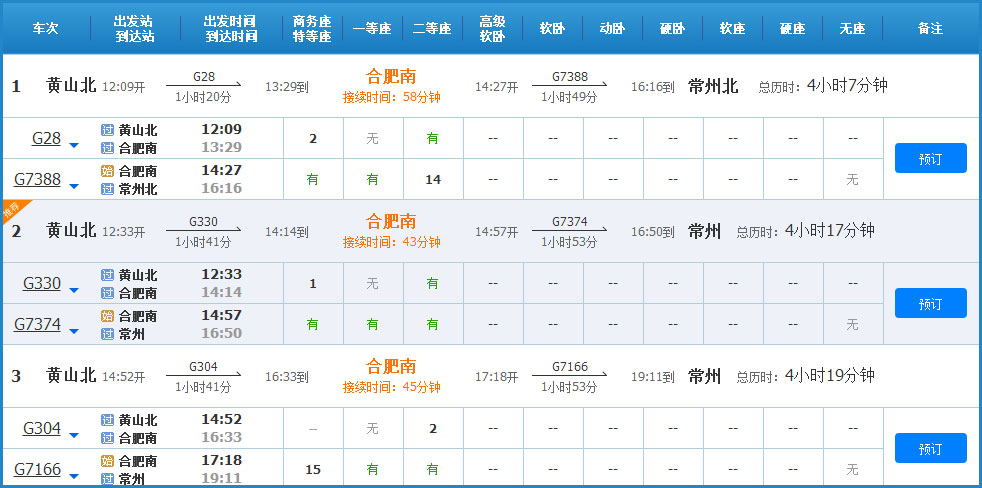Image resolution: width=982 pixels, height=488 pixels.
Task: Click 预订 button for route 1 to 常州北
Action: (x=931, y=158)
